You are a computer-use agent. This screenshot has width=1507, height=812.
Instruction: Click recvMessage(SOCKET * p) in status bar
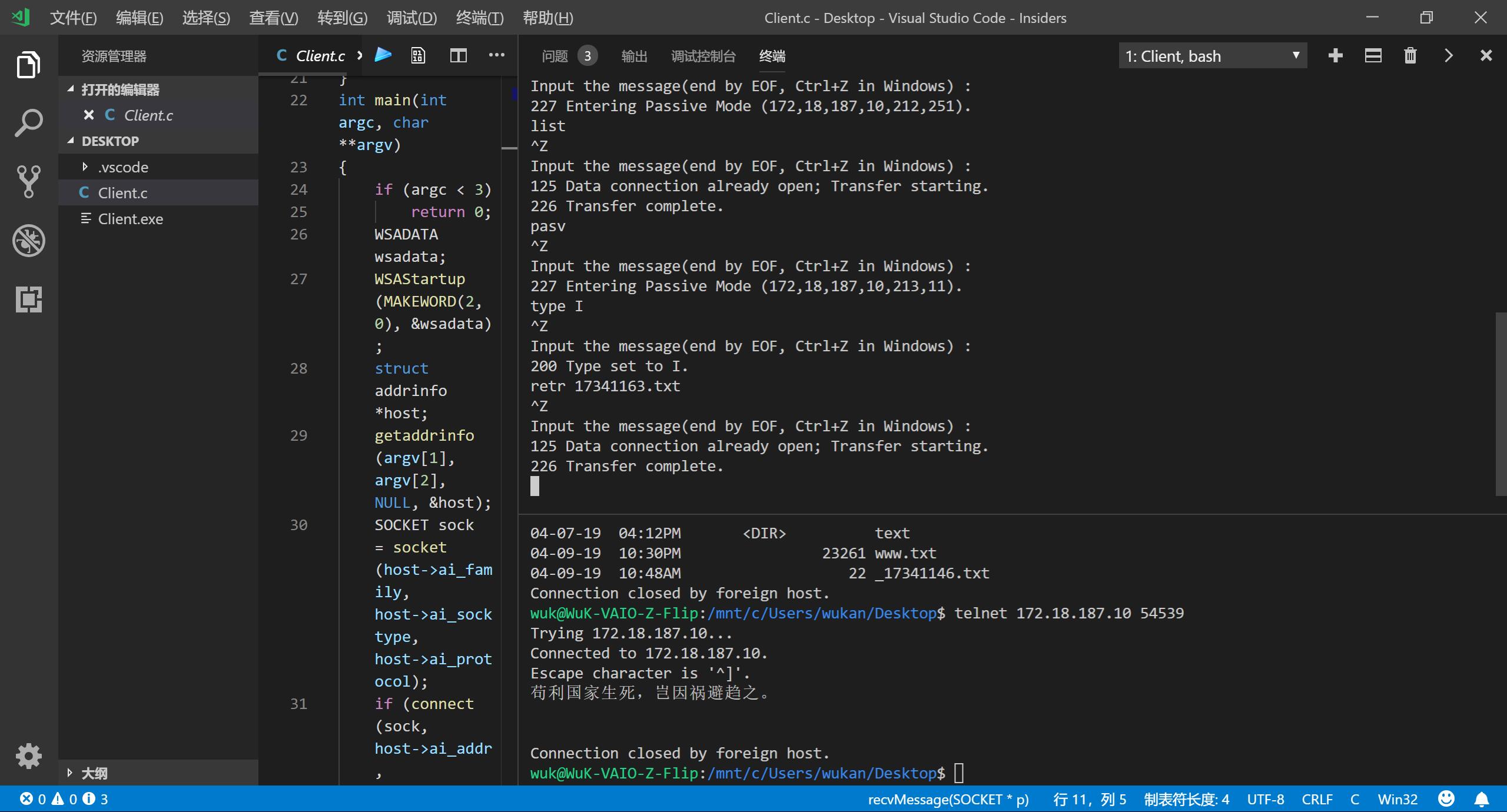[948, 799]
